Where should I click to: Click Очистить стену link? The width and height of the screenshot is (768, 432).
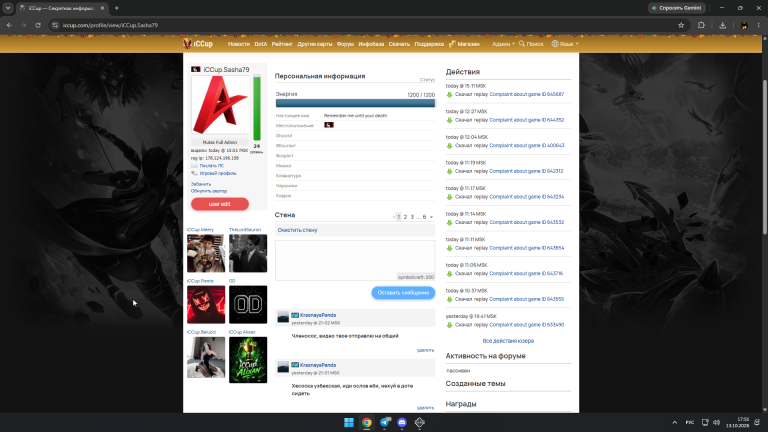tap(297, 230)
